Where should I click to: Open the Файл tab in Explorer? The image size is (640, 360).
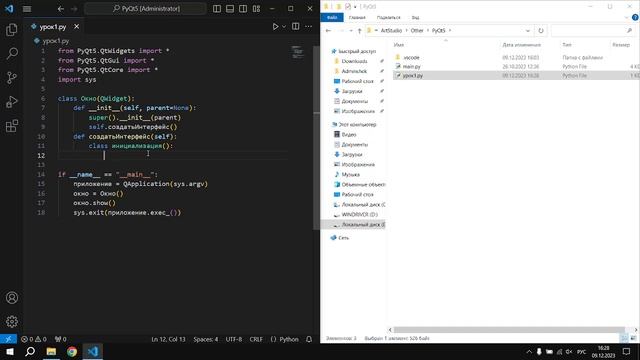coord(332,18)
